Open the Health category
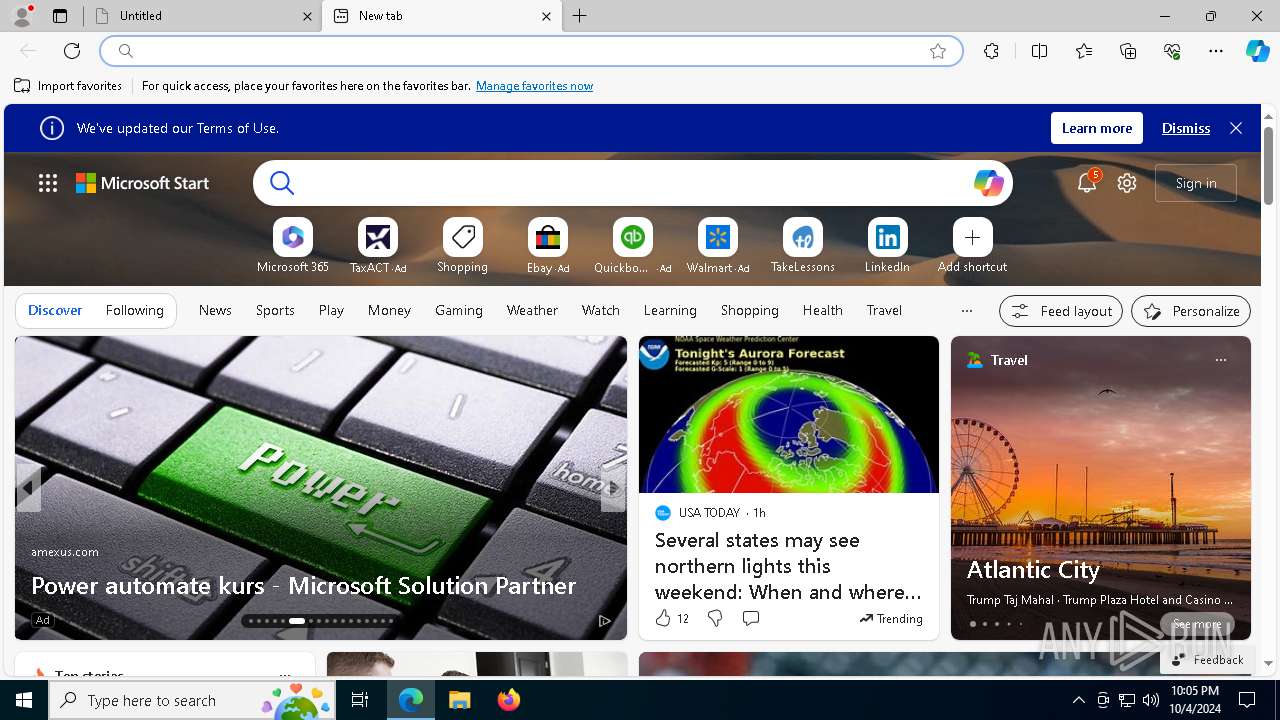Screen dimensions: 1280x720 pyautogui.click(x=823, y=311)
